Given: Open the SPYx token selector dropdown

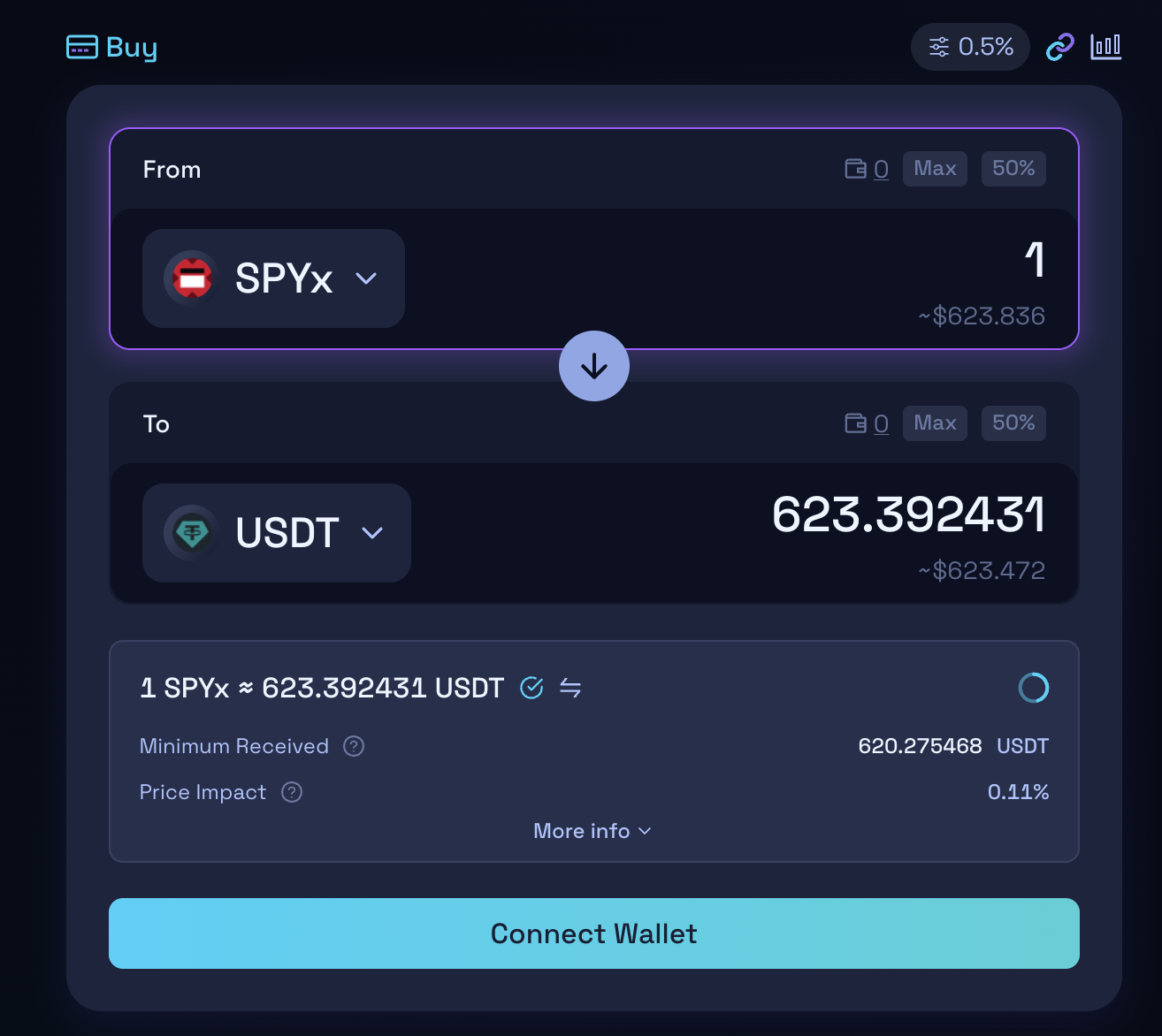Looking at the screenshot, I should click(273, 278).
